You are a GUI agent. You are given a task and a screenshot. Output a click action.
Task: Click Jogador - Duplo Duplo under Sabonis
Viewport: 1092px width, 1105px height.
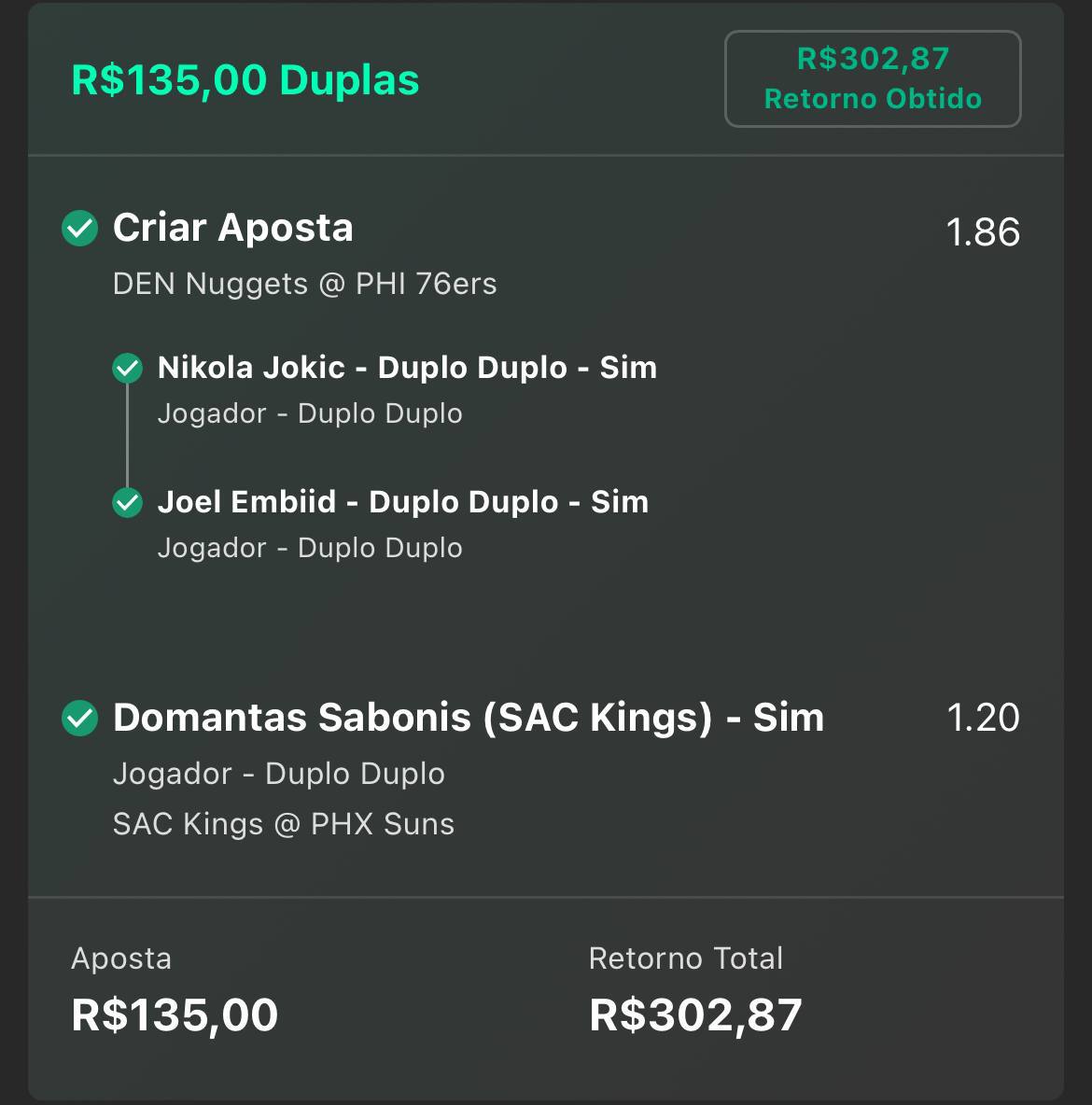tap(279, 774)
